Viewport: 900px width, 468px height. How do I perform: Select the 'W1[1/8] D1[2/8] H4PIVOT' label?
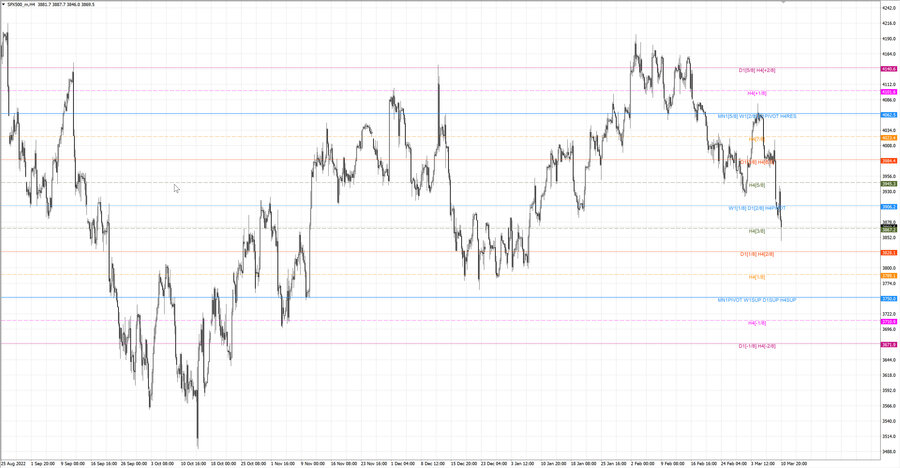pos(757,208)
